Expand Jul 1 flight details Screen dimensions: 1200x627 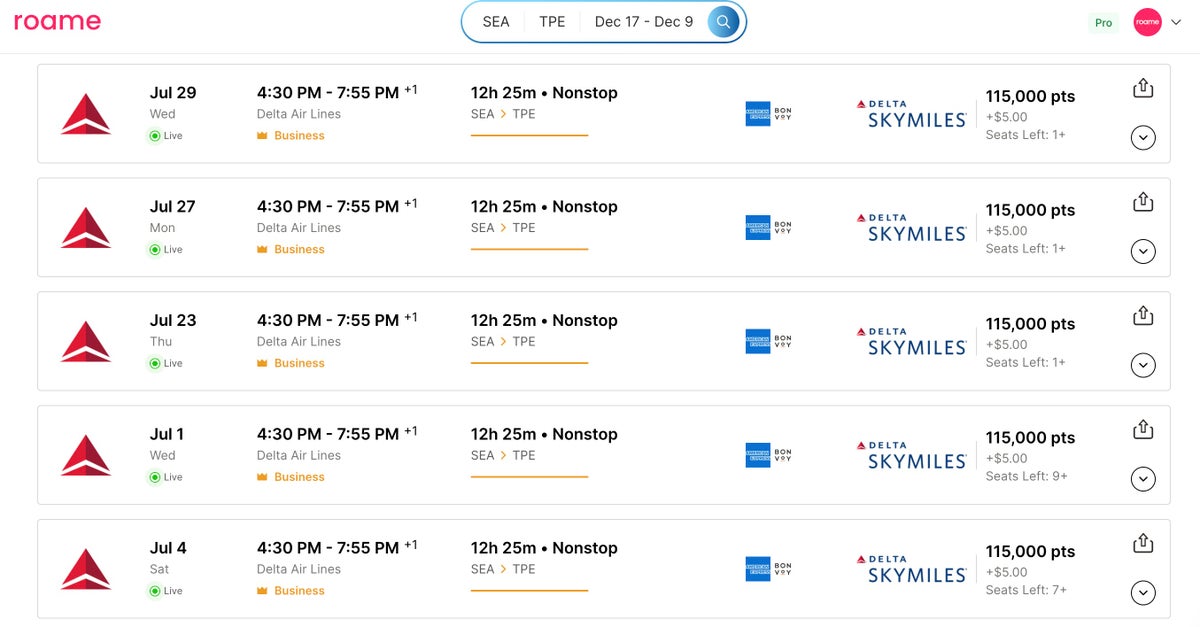coord(1143,480)
